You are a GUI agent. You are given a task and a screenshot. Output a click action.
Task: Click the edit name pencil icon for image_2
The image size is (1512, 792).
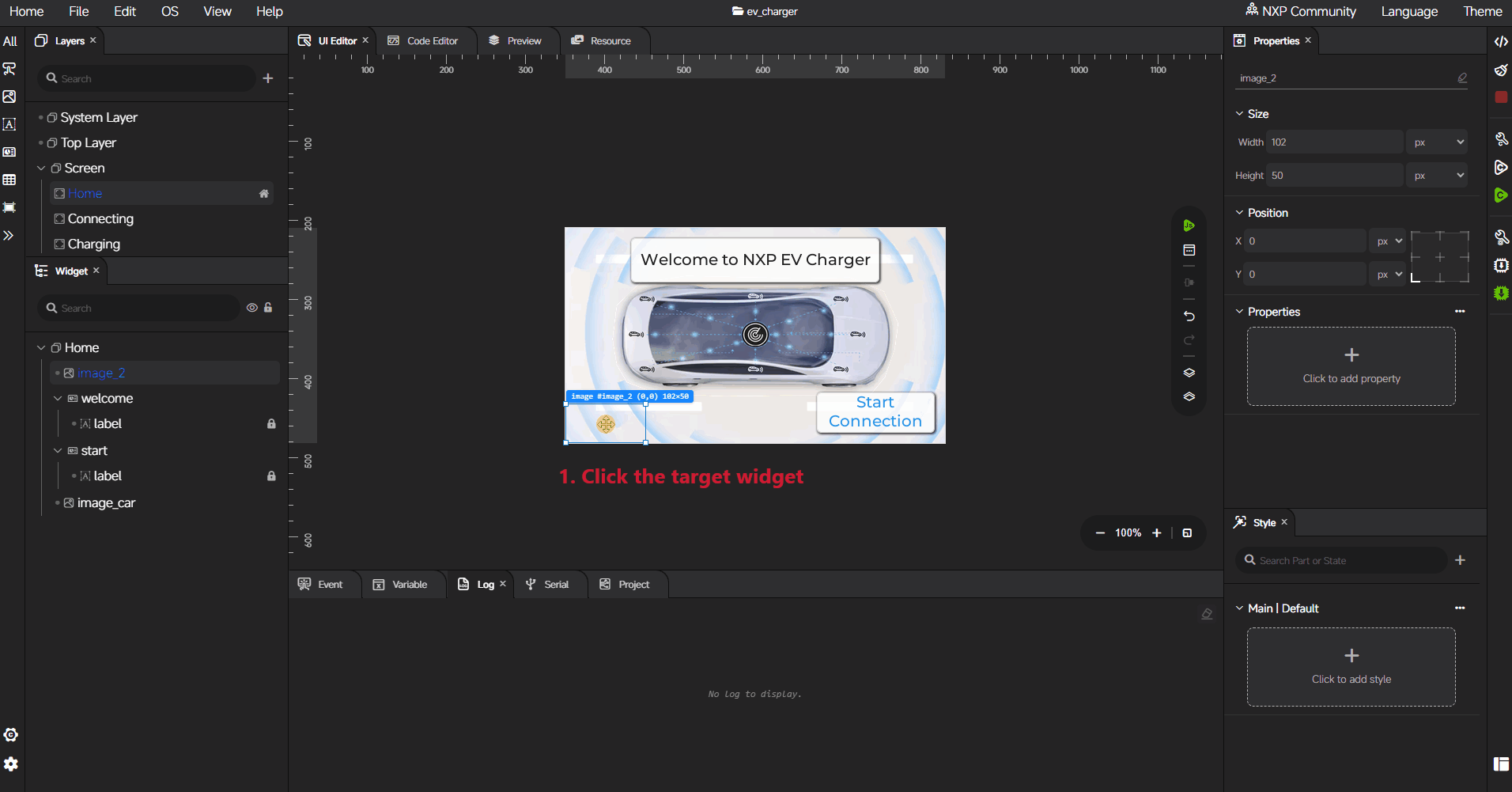1462,78
